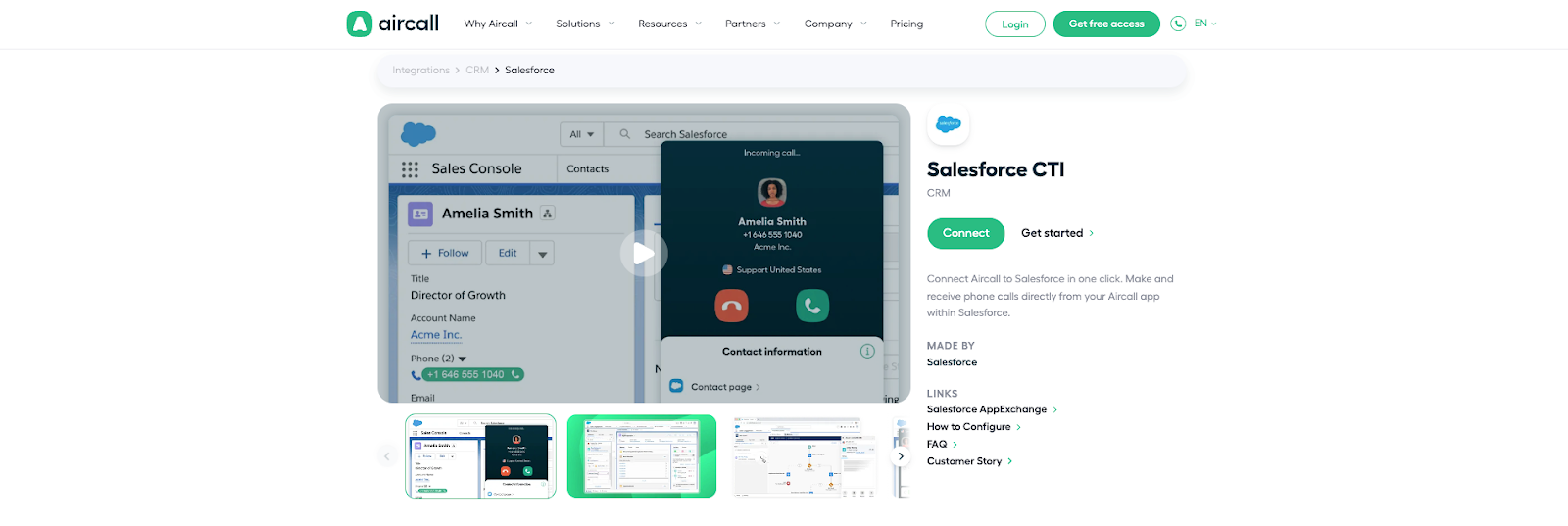The height and width of the screenshot is (526, 1568).
Task: Click the Salesforce text under MADE BY
Action: coord(952,362)
